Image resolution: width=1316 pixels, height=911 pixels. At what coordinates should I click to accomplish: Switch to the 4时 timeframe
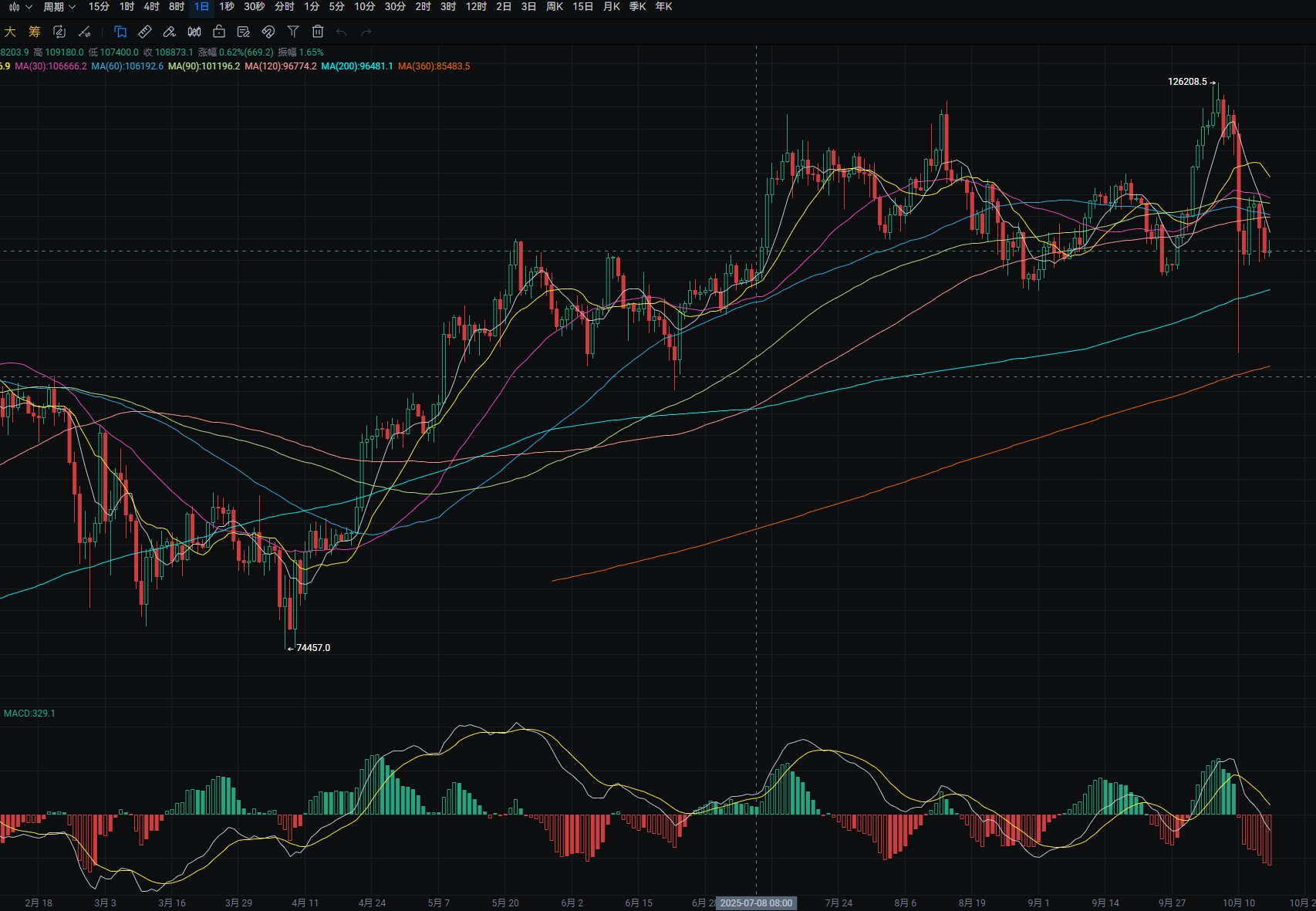click(152, 7)
